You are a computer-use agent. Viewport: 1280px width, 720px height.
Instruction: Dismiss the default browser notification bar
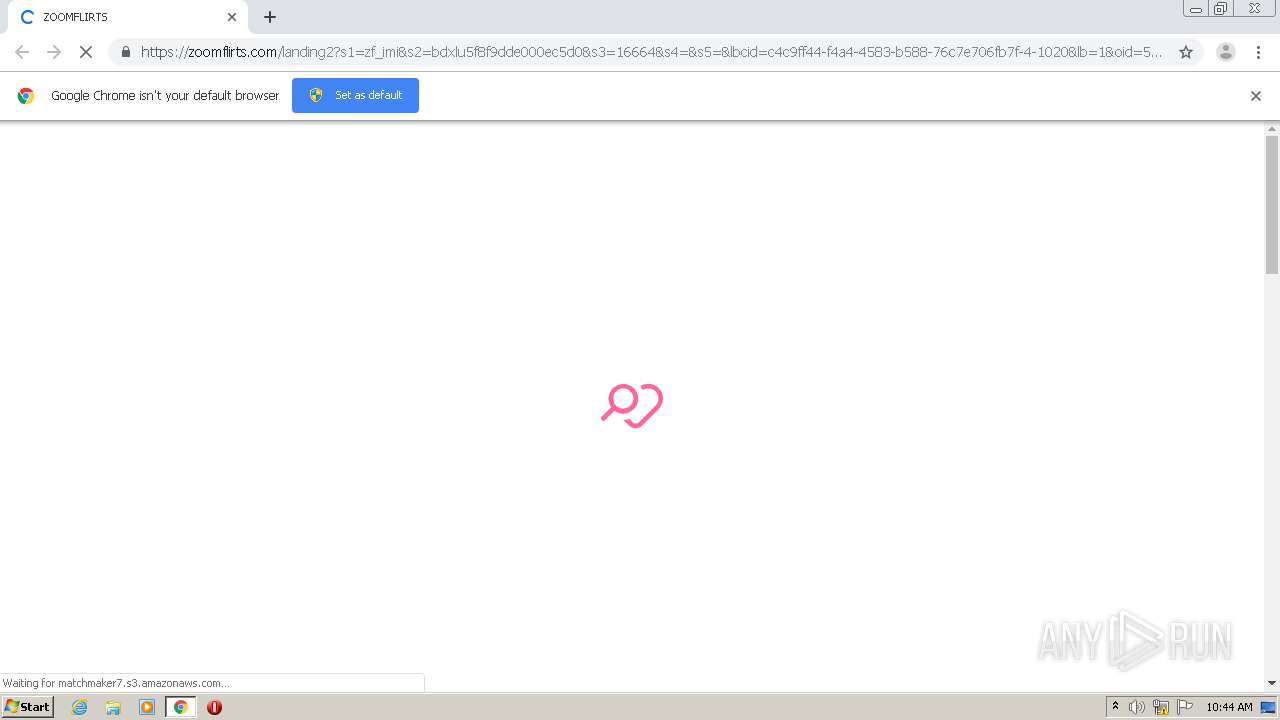1256,96
